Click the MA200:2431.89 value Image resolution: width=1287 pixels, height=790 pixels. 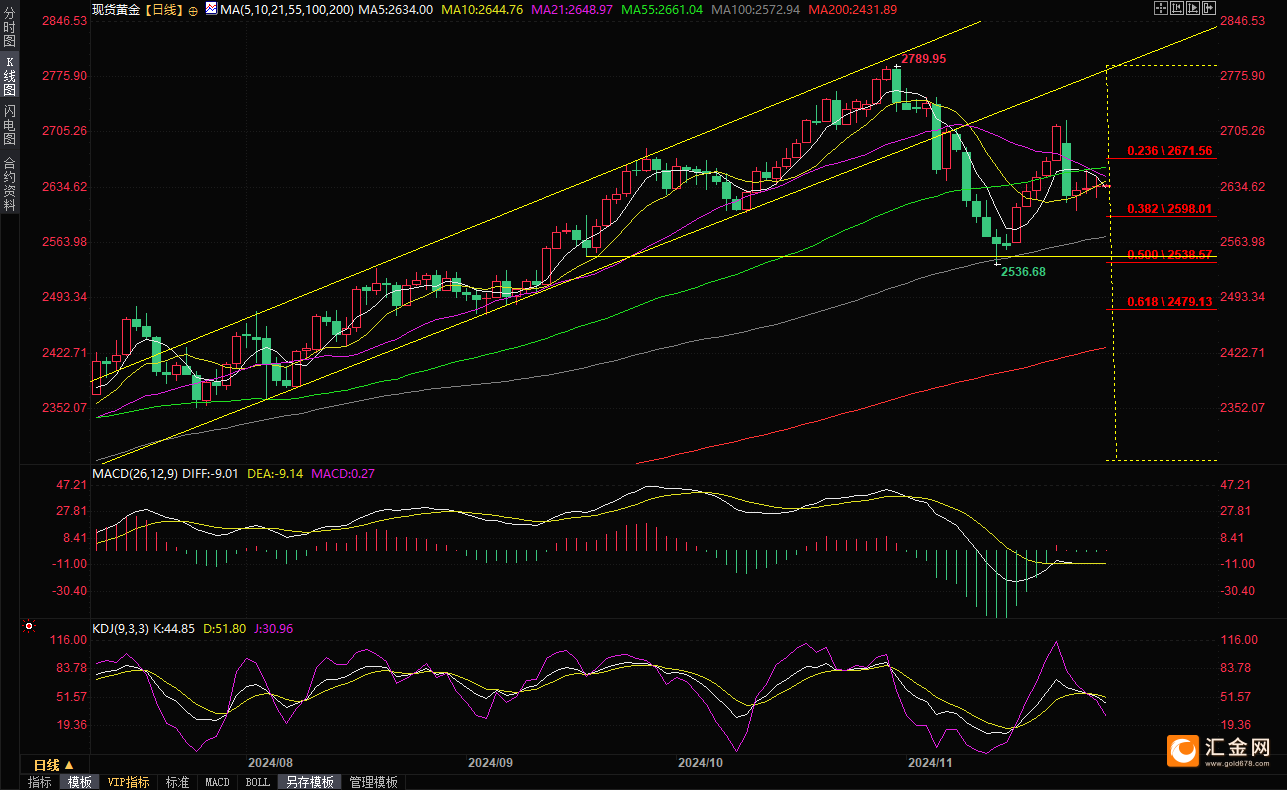click(x=852, y=9)
